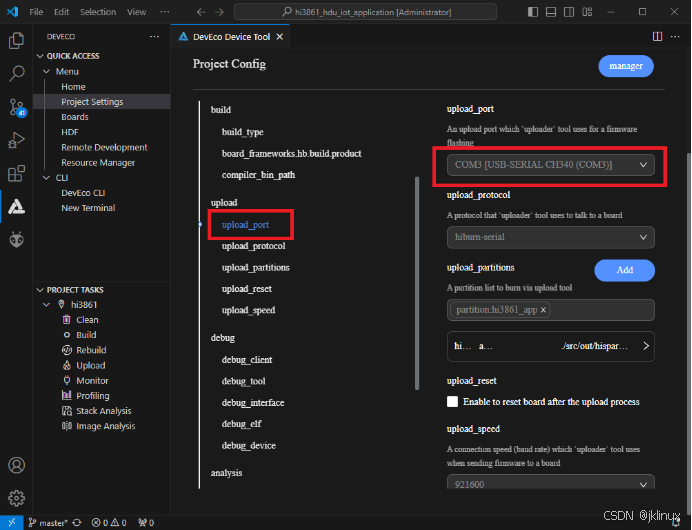Go to upload_protocol setting link
Image resolution: width=692 pixels, height=530 pixels.
point(254,246)
